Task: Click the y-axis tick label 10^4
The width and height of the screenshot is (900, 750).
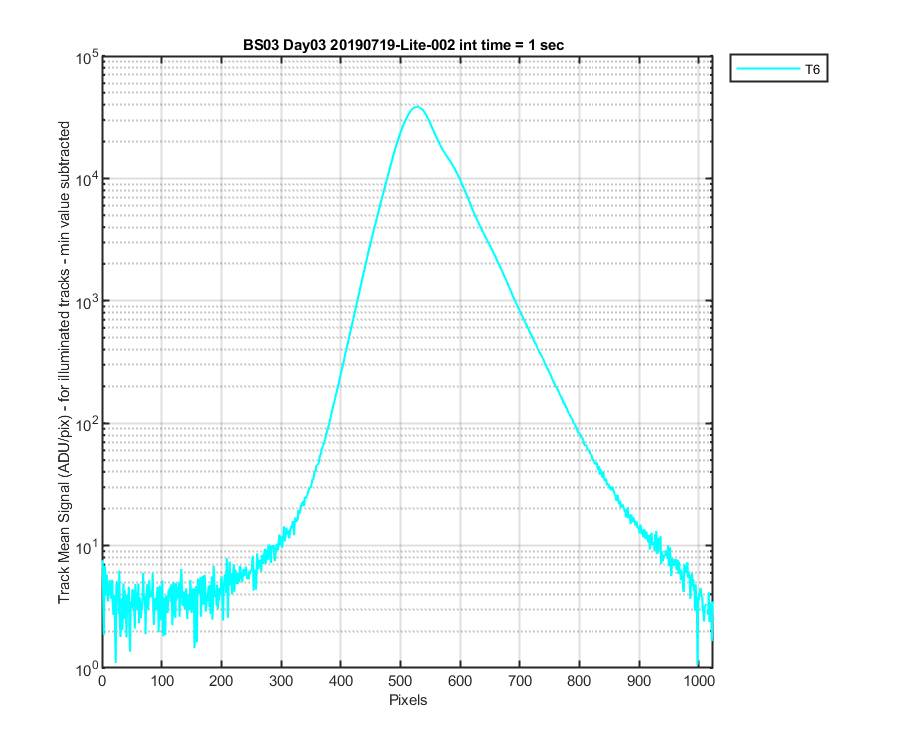Action: (87, 180)
